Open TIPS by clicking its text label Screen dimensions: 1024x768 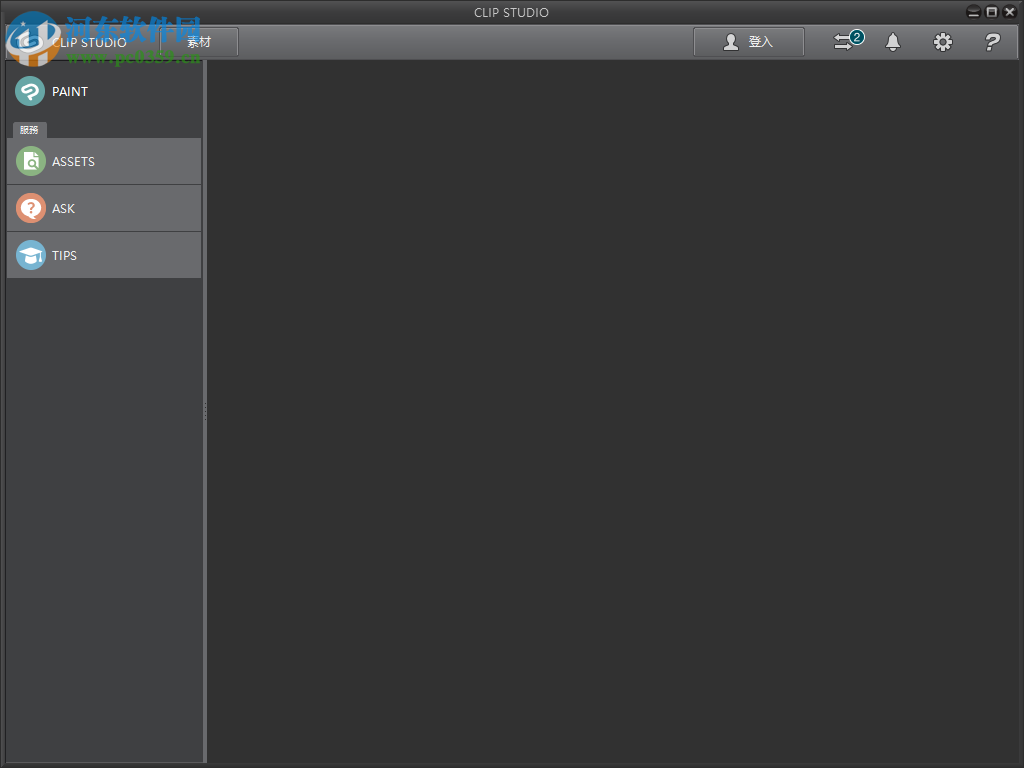click(x=65, y=255)
